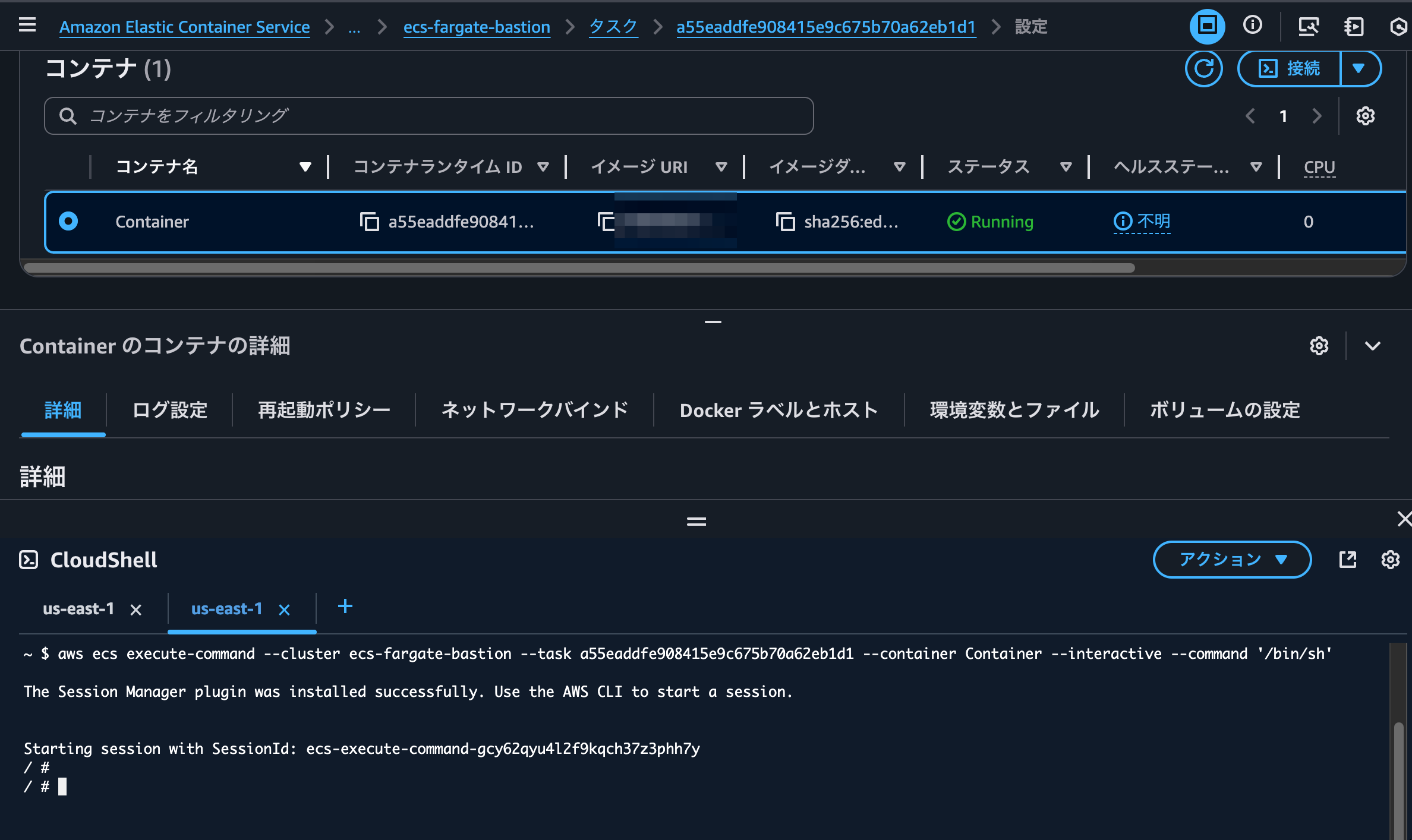This screenshot has width=1412, height=840.
Task: Click the active CloudShell icon in header
Action: [1207, 26]
